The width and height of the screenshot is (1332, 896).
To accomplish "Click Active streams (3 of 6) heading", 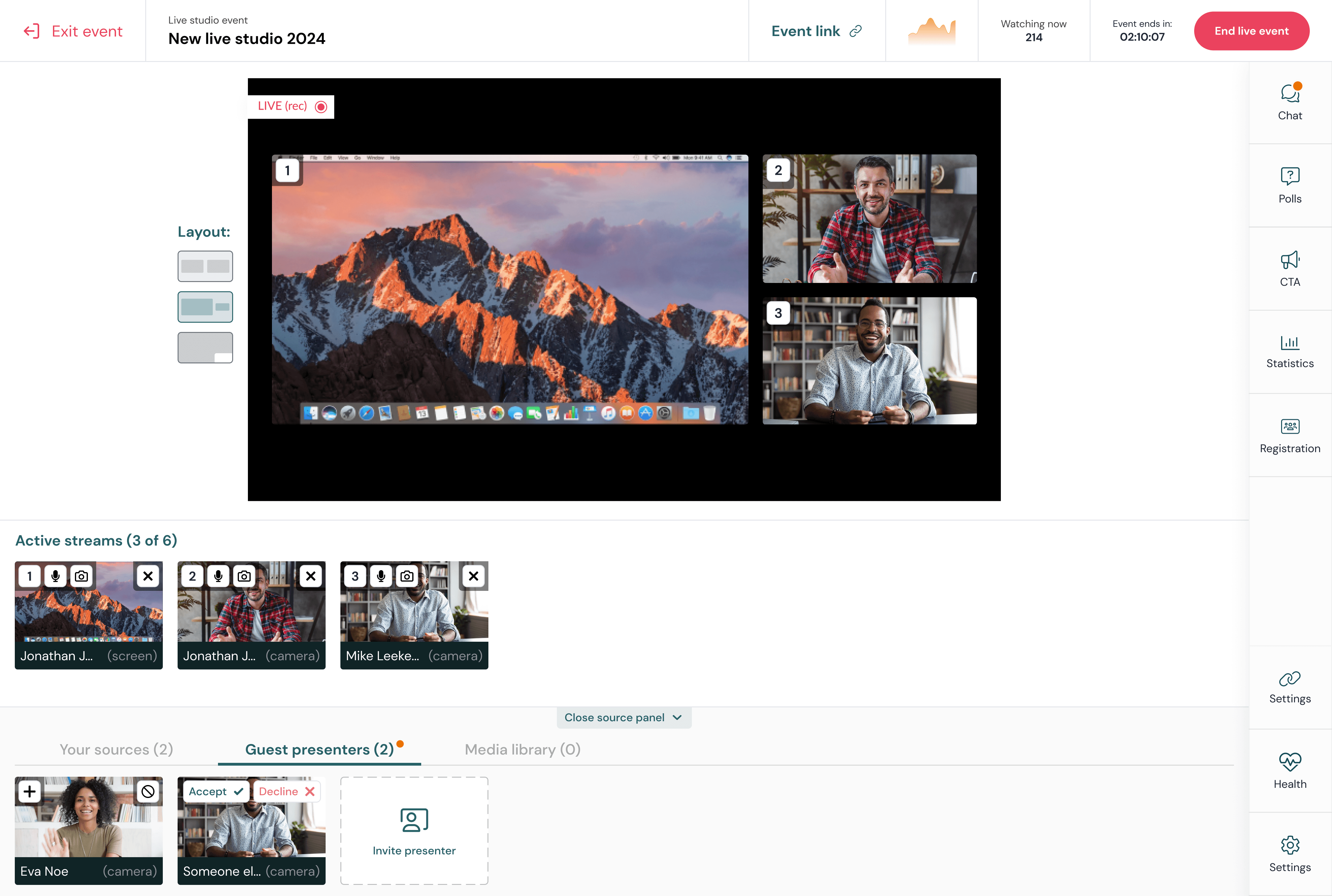I will coord(96,541).
